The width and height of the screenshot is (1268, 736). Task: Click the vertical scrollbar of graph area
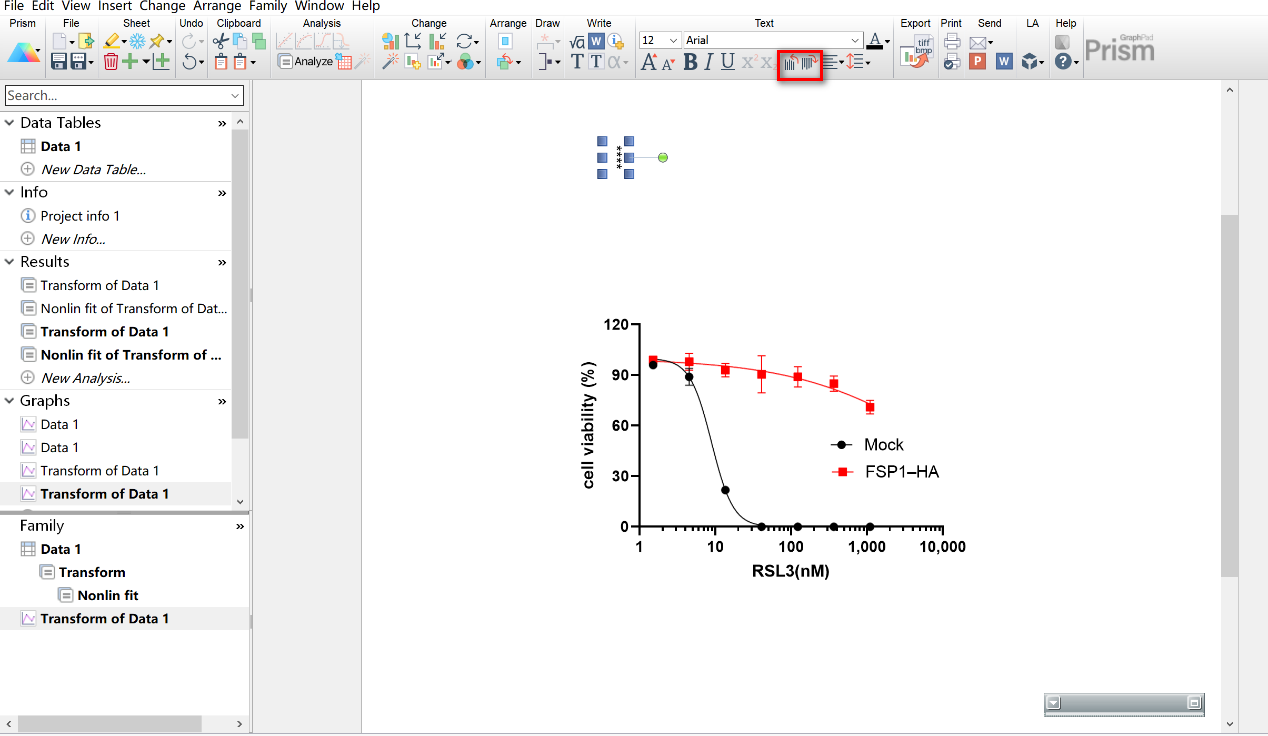(x=1229, y=396)
